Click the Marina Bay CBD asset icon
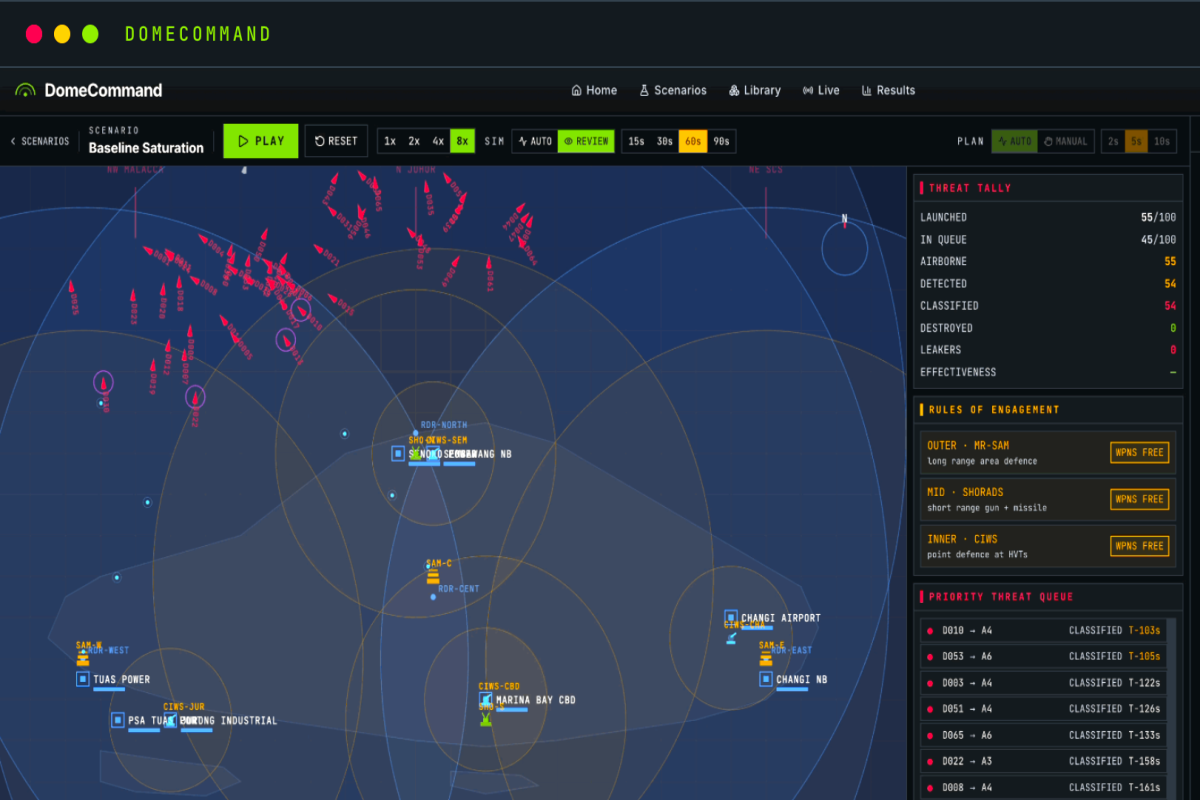Viewport: 1200px width, 800px height. tap(486, 699)
